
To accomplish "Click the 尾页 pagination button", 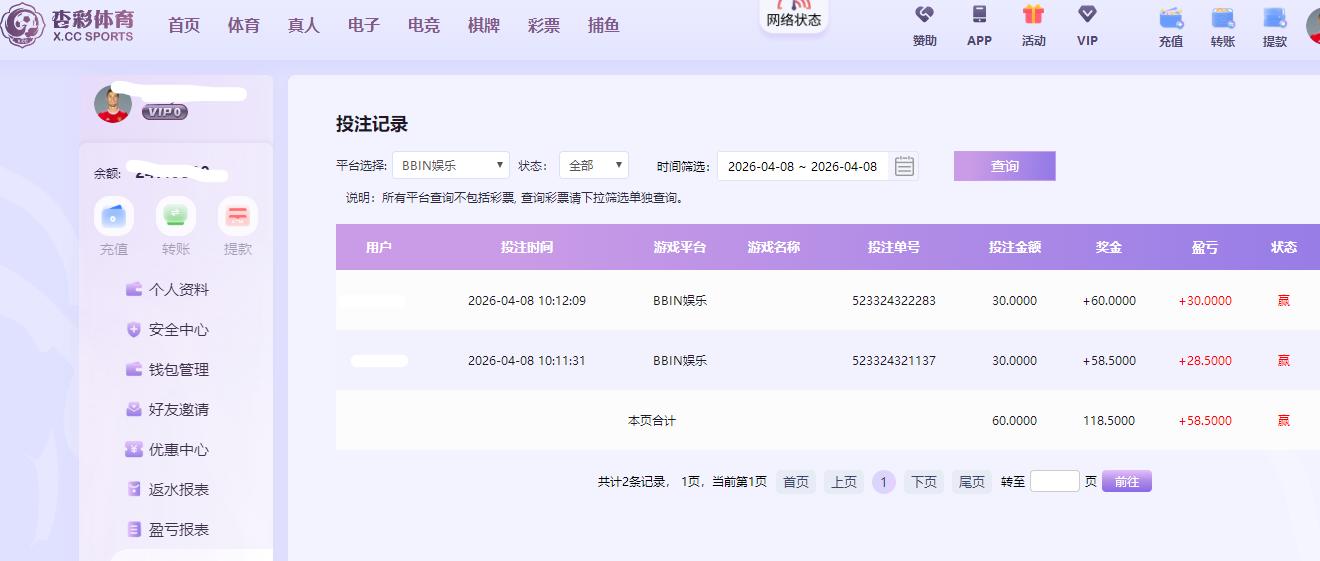I will [x=972, y=482].
